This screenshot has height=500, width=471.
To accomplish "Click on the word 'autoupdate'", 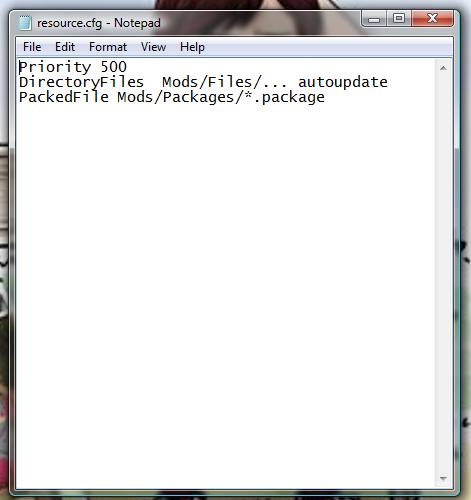I will tap(343, 82).
